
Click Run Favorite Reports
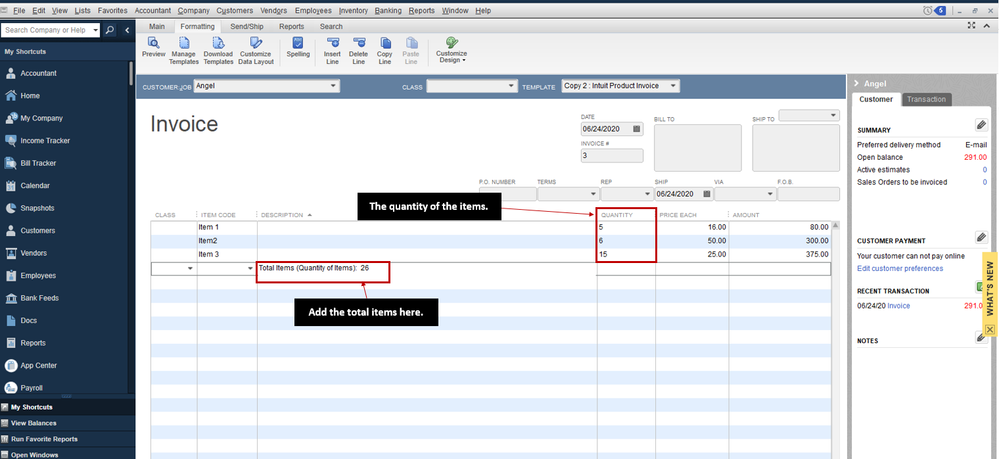point(44,439)
